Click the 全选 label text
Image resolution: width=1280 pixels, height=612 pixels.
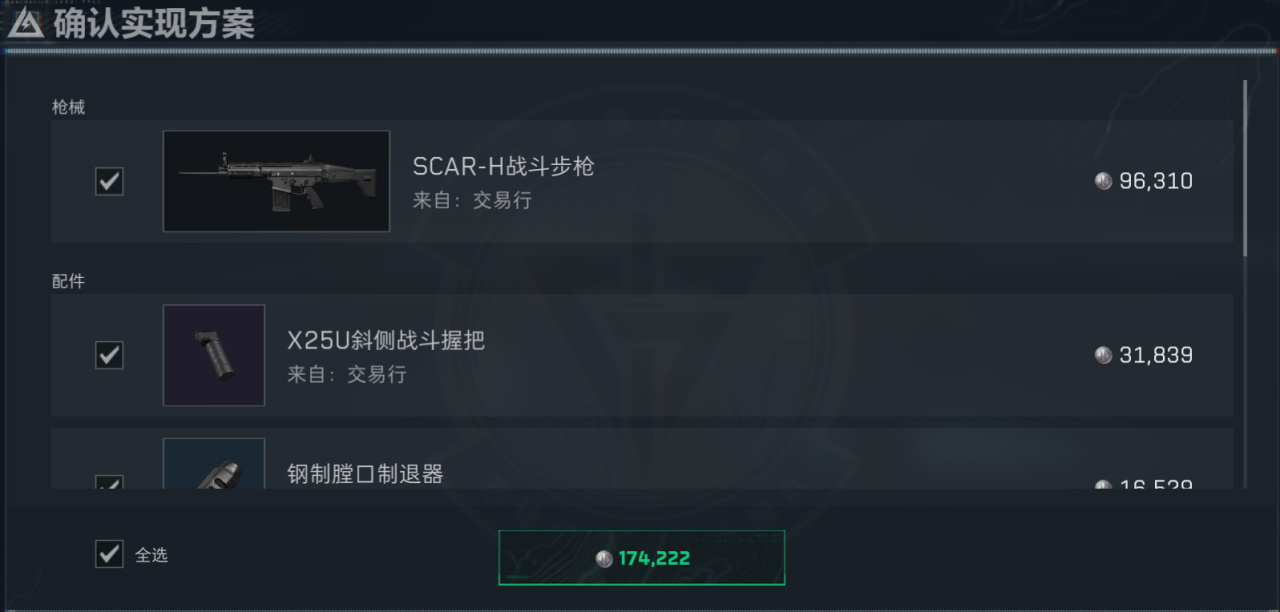tap(151, 555)
